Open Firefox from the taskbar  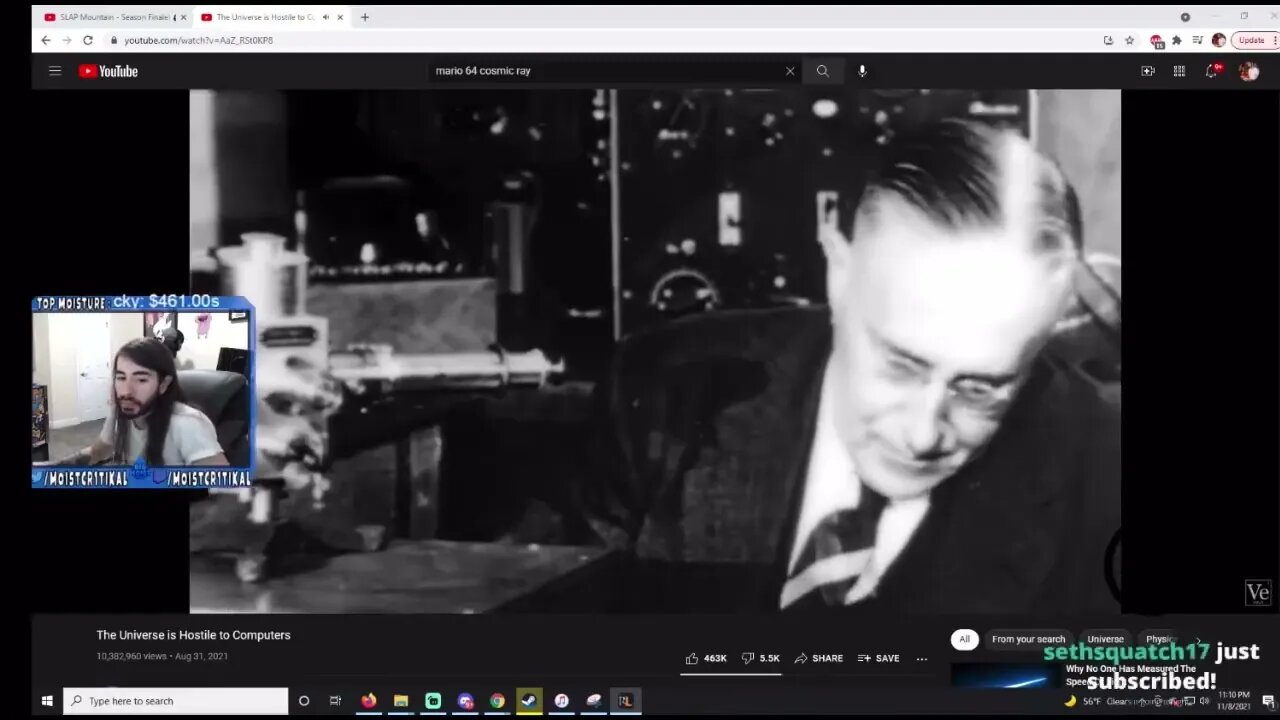click(369, 701)
